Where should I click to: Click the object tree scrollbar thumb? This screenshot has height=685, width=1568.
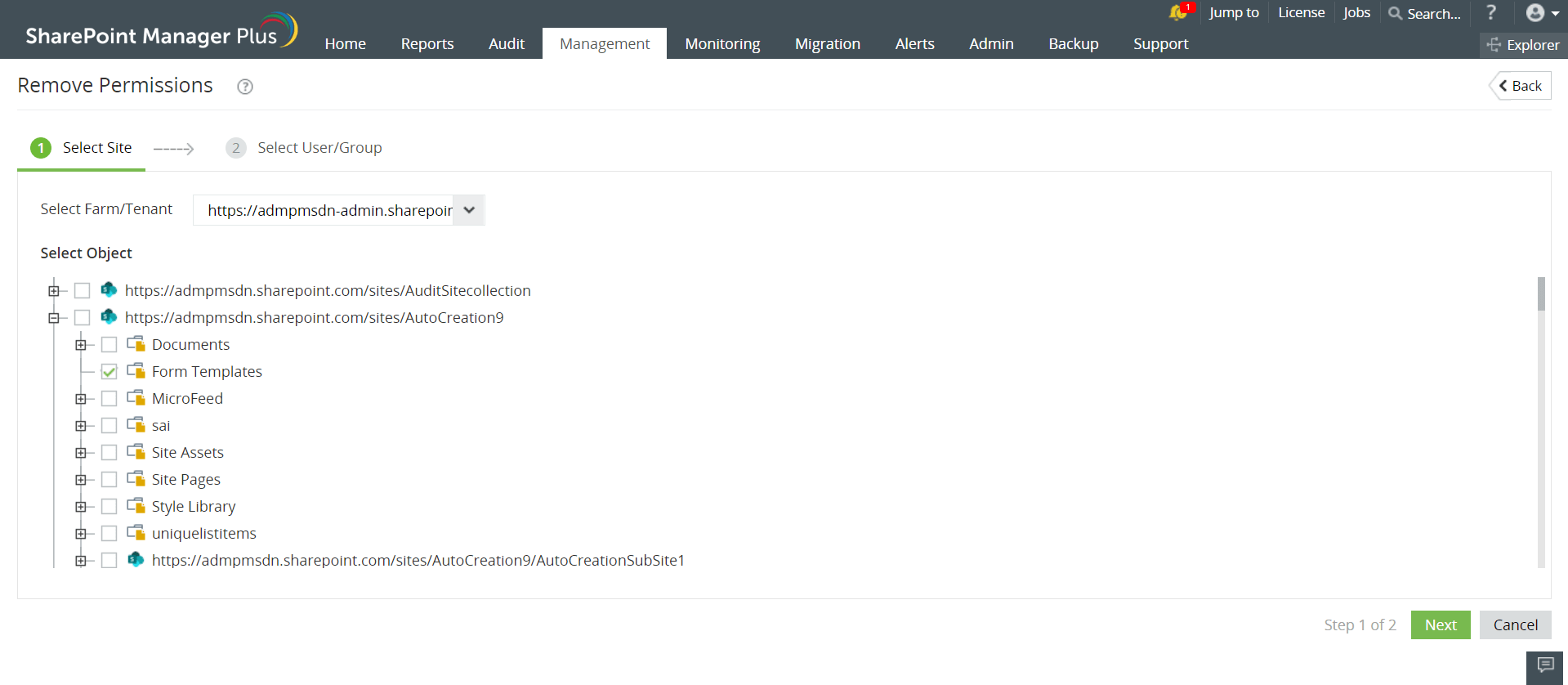[x=1541, y=294]
